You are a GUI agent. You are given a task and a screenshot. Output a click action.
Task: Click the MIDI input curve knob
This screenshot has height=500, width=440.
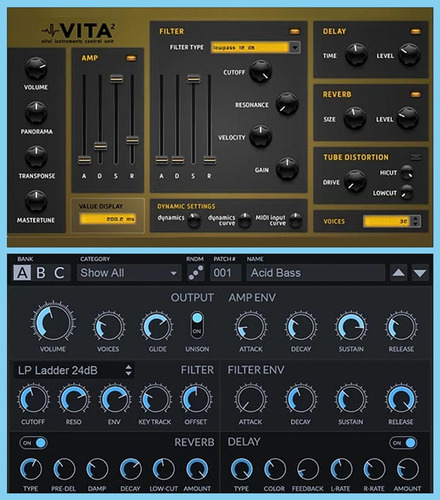point(296,220)
